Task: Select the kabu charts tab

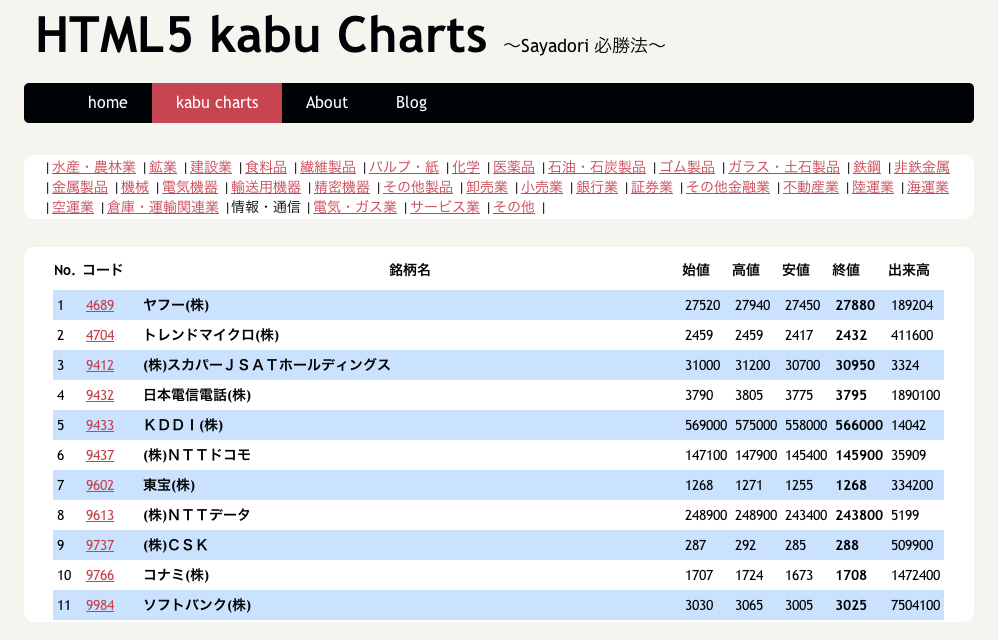Action: click(x=217, y=102)
